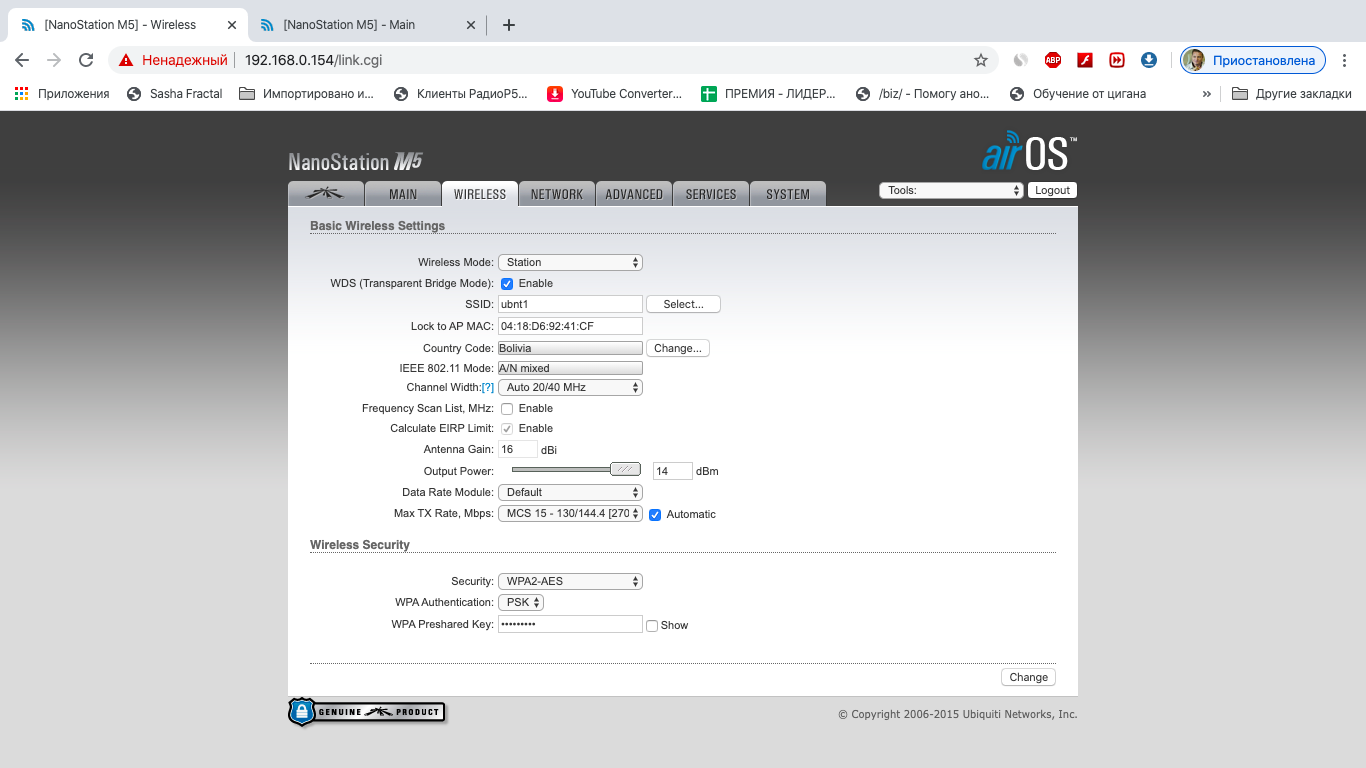The width and height of the screenshot is (1366, 768).
Task: Open the Другие закладки folder
Action: tap(1292, 94)
